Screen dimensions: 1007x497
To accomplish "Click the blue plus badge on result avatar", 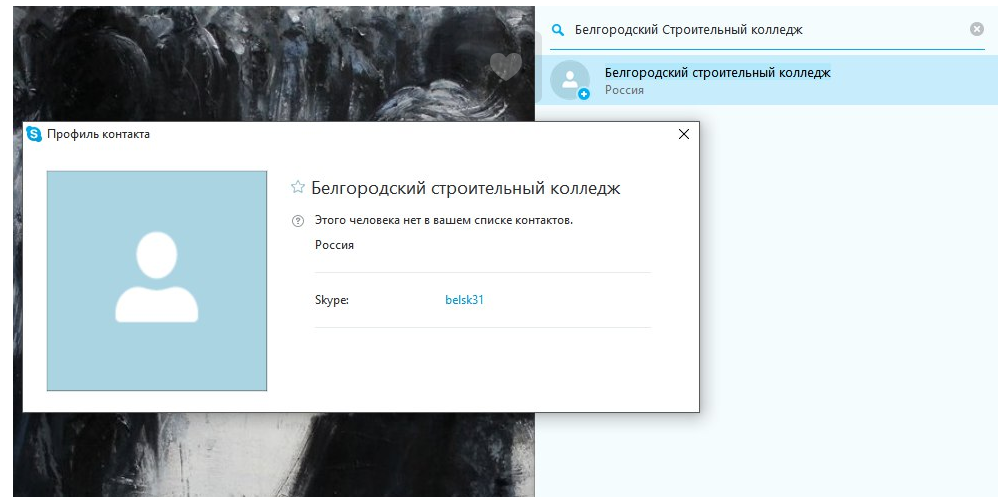I will pyautogui.click(x=584, y=94).
